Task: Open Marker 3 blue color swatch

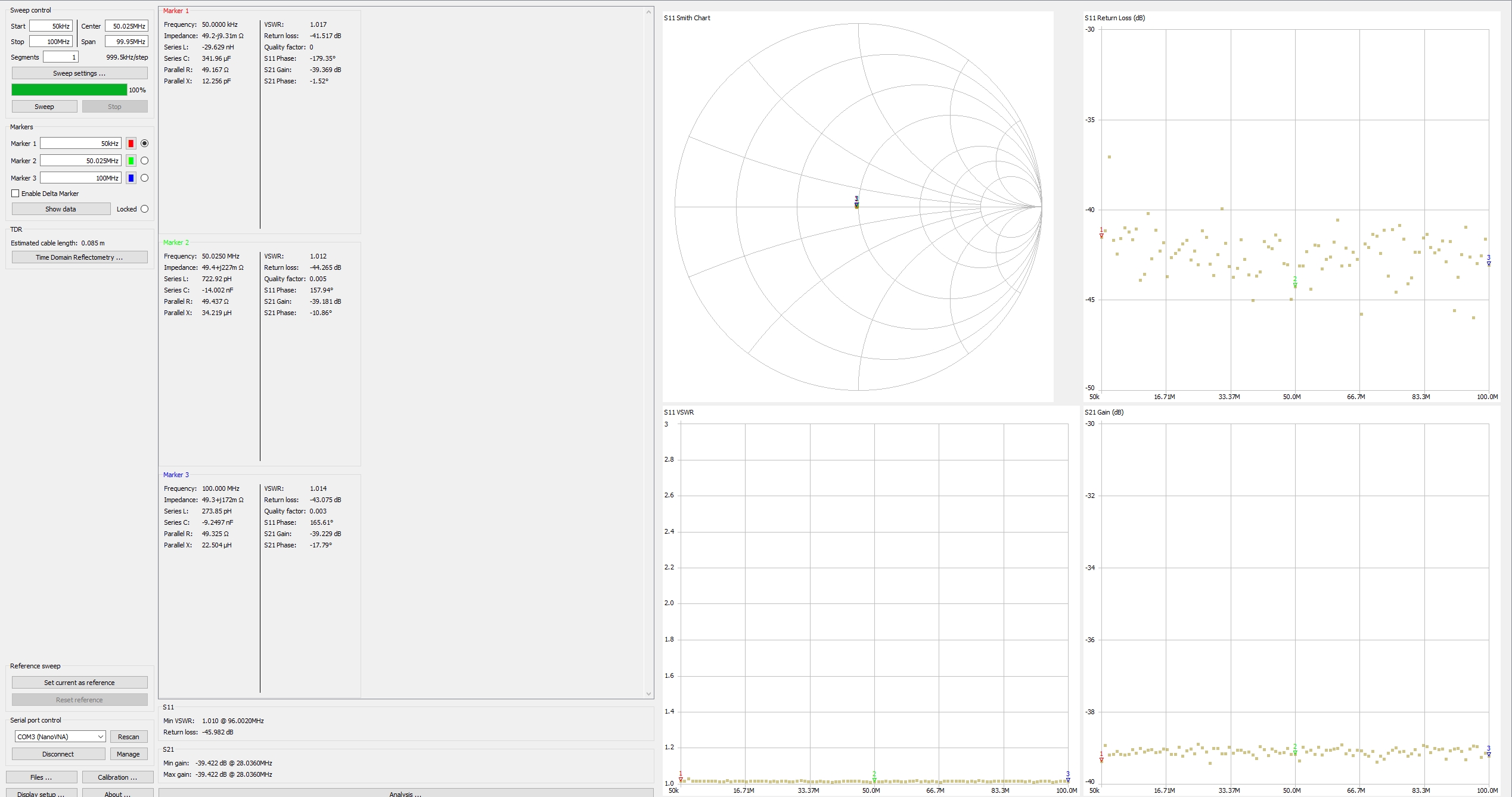Action: 131,178
